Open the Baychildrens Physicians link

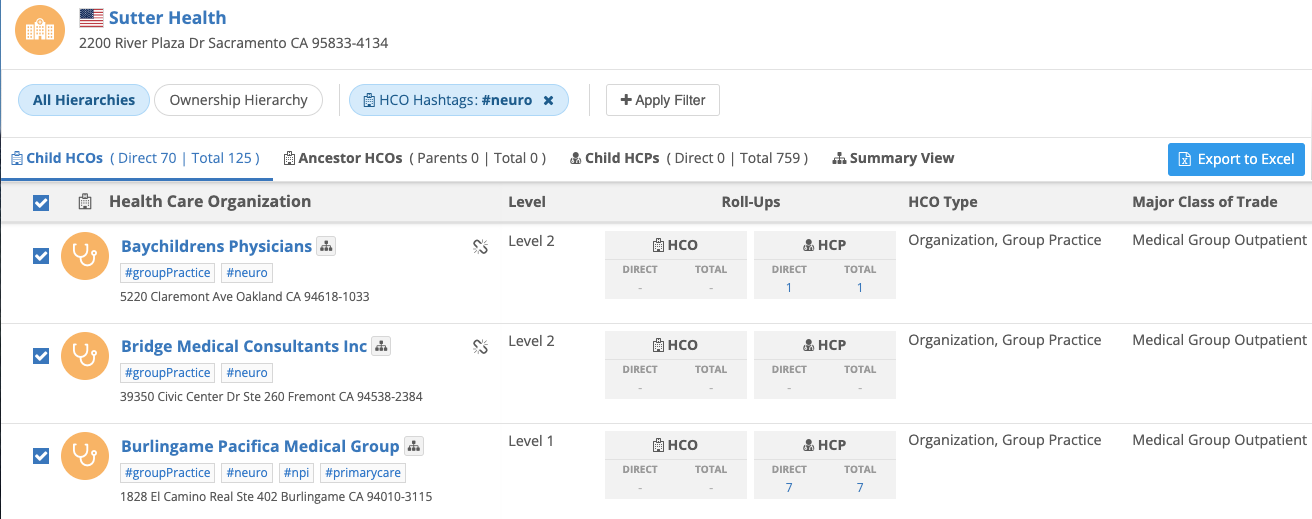click(216, 246)
